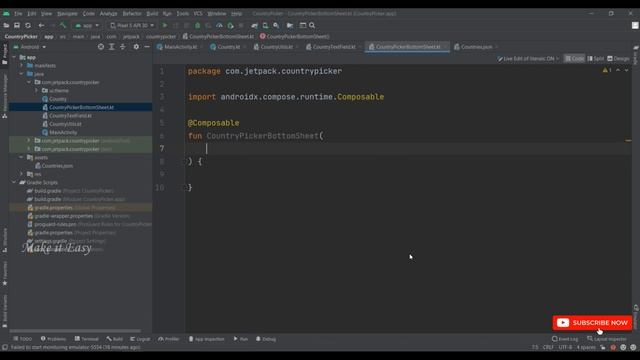Open the App Inspection tool window
This screenshot has width=640, height=360.
point(207,339)
